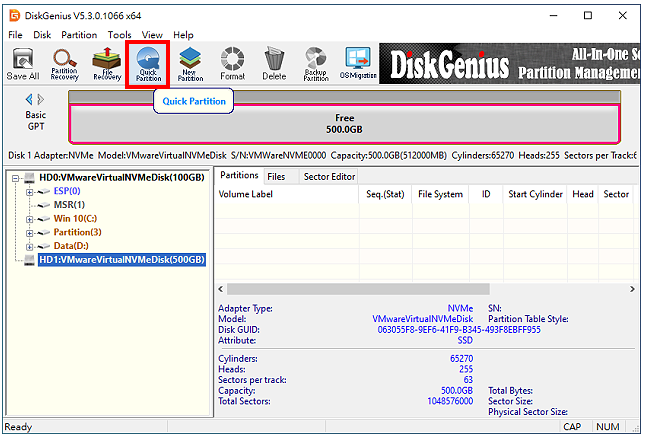Open the Tools menu

pyautogui.click(x=119, y=35)
